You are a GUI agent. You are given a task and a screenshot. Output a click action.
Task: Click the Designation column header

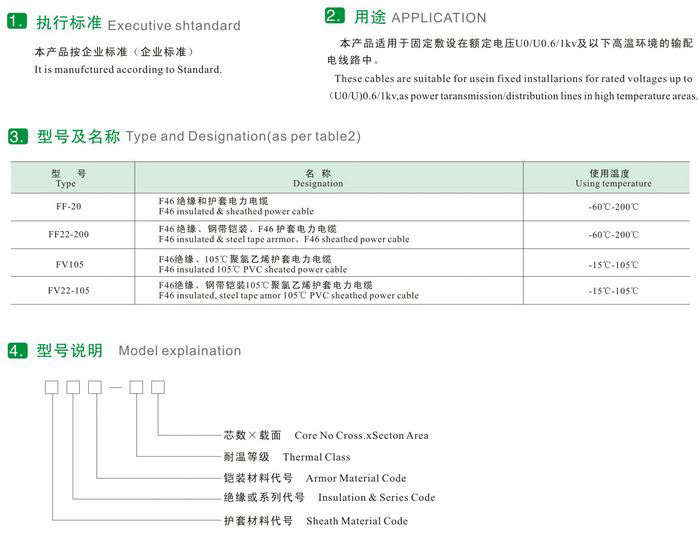tap(317, 178)
